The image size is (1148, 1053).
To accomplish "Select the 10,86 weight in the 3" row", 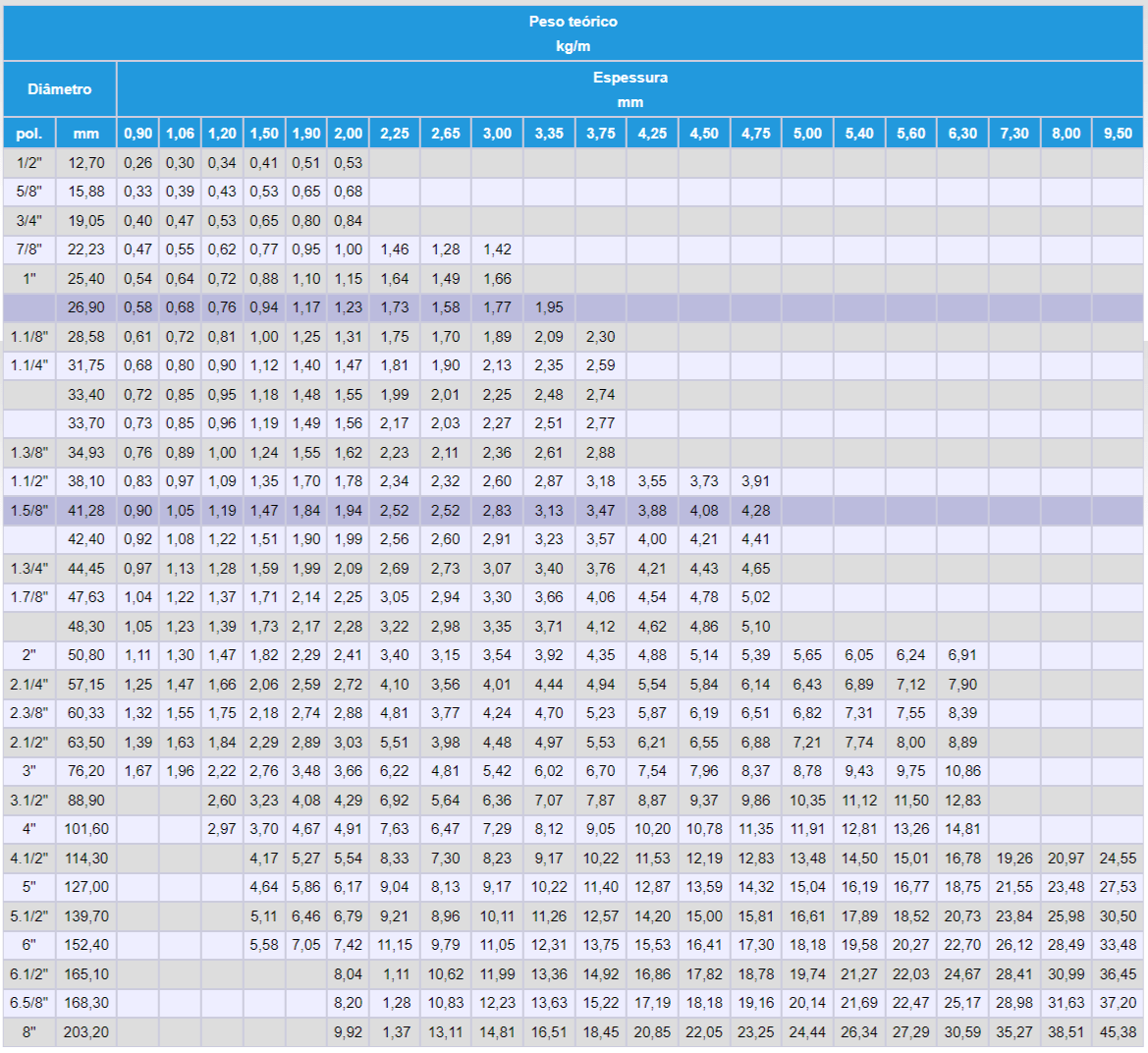I will click(x=962, y=771).
